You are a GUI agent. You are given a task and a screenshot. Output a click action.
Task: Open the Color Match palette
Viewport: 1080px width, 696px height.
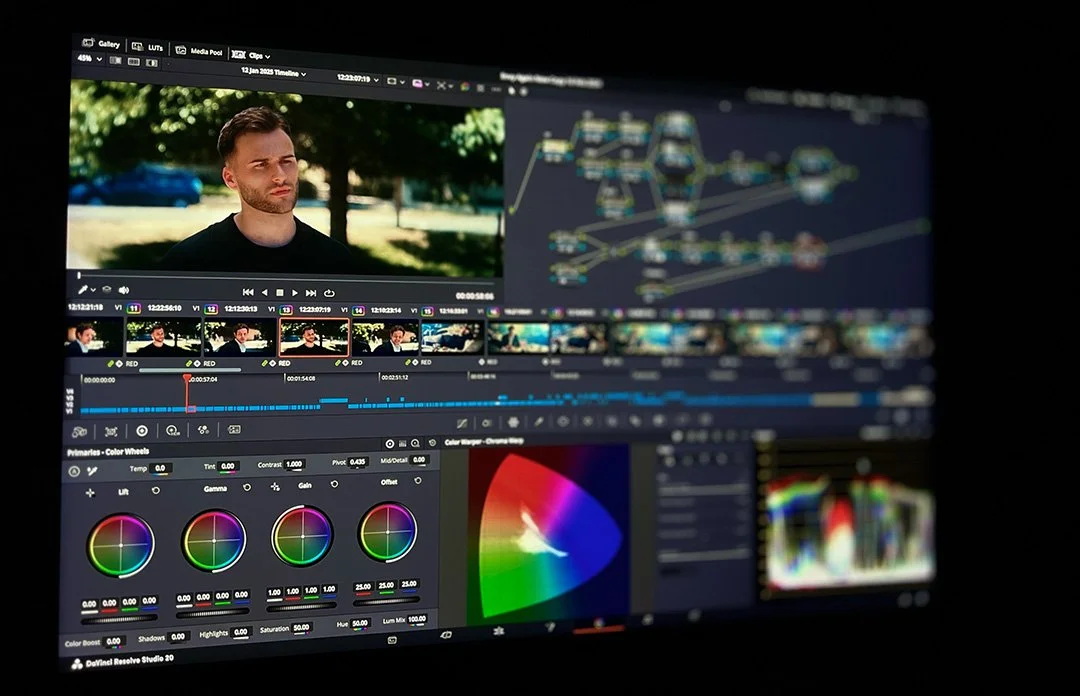(111, 431)
